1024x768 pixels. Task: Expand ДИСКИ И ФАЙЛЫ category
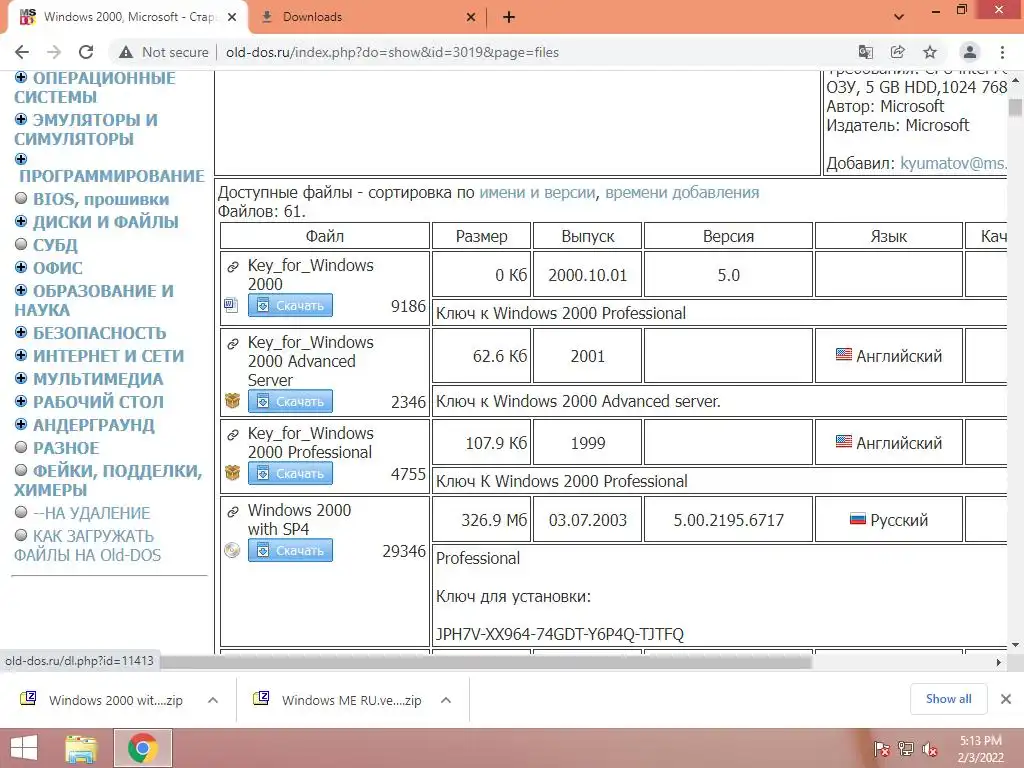pos(21,221)
